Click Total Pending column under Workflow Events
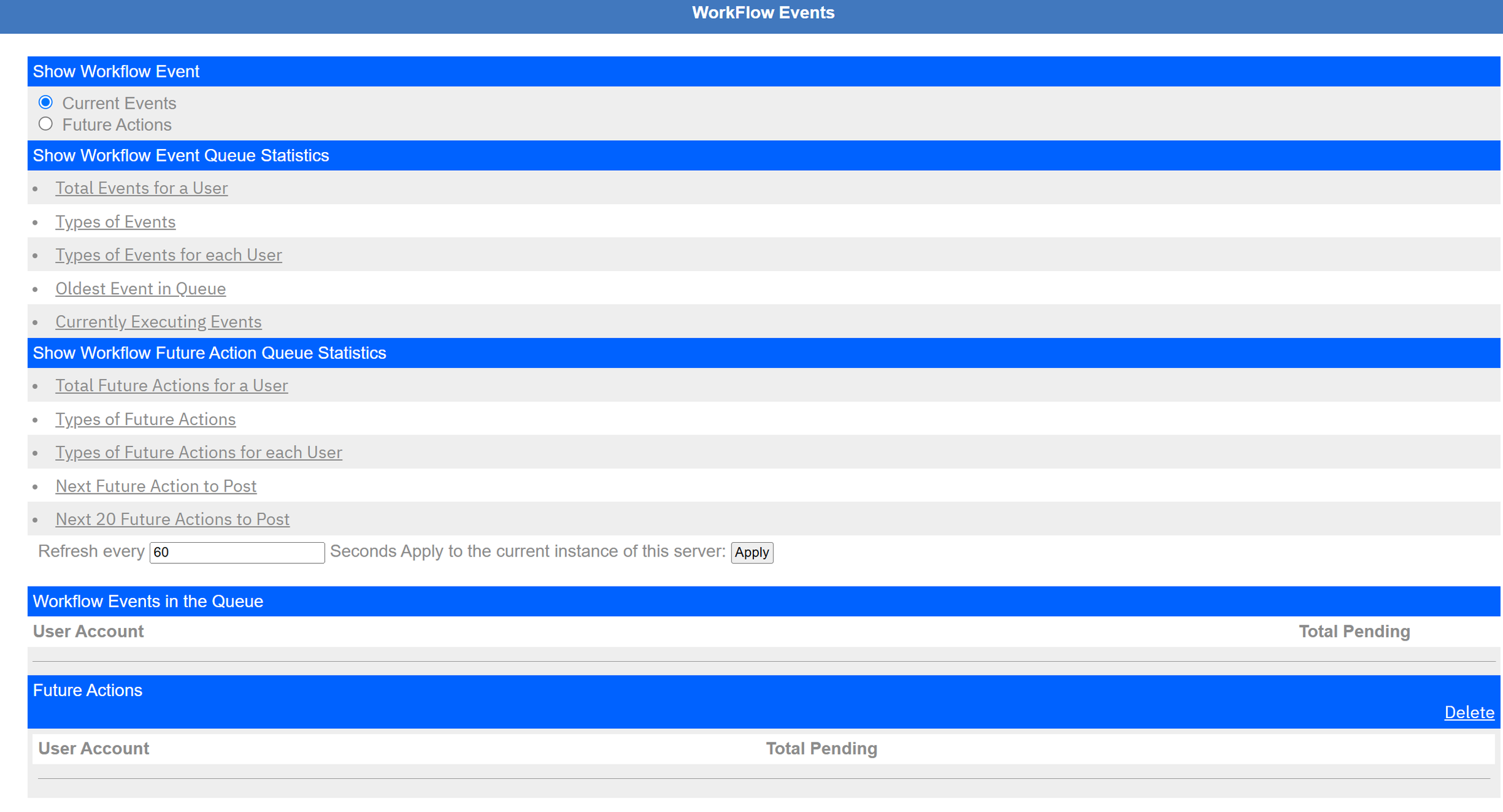 pos(1355,632)
